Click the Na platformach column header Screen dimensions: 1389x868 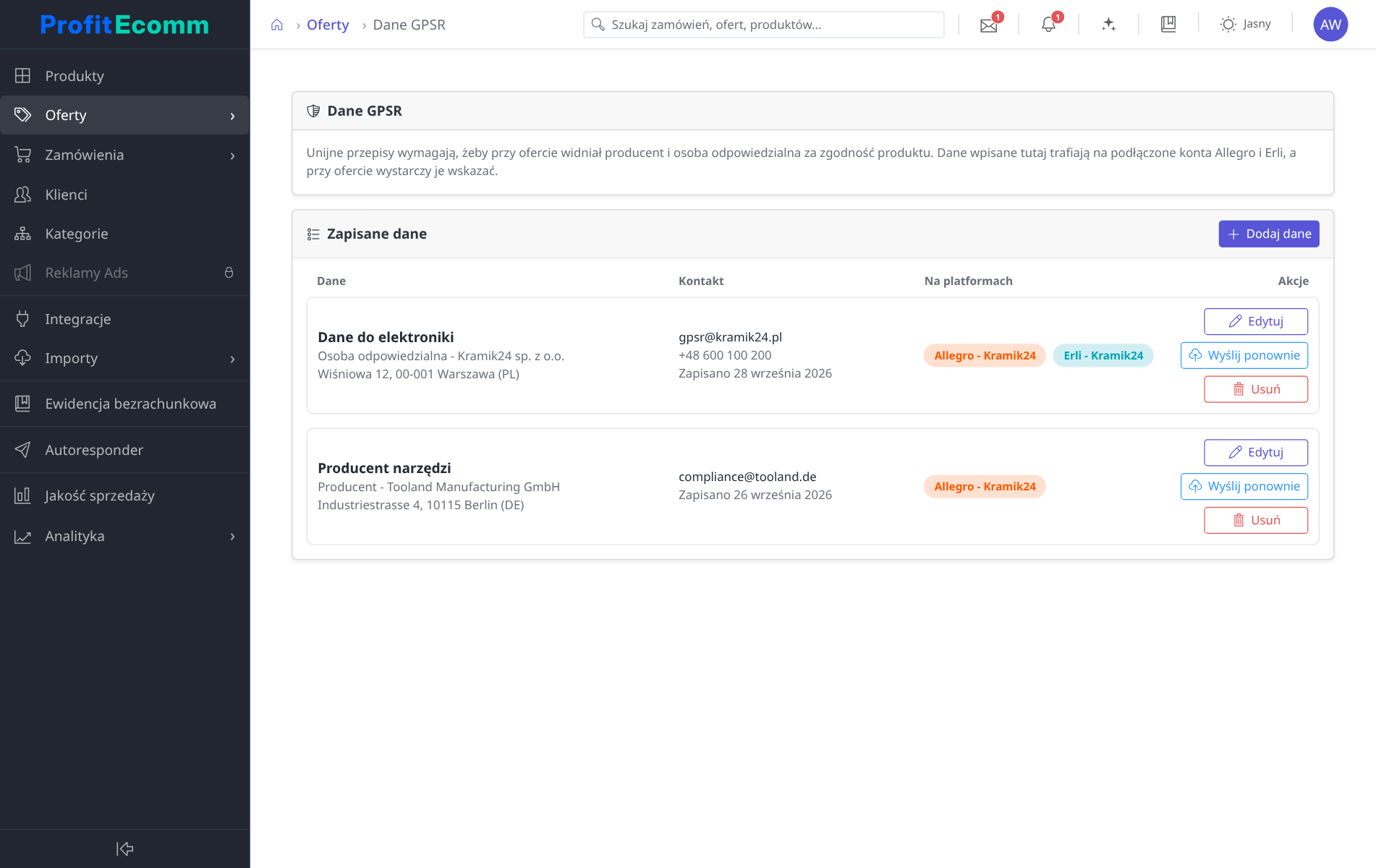(x=968, y=281)
